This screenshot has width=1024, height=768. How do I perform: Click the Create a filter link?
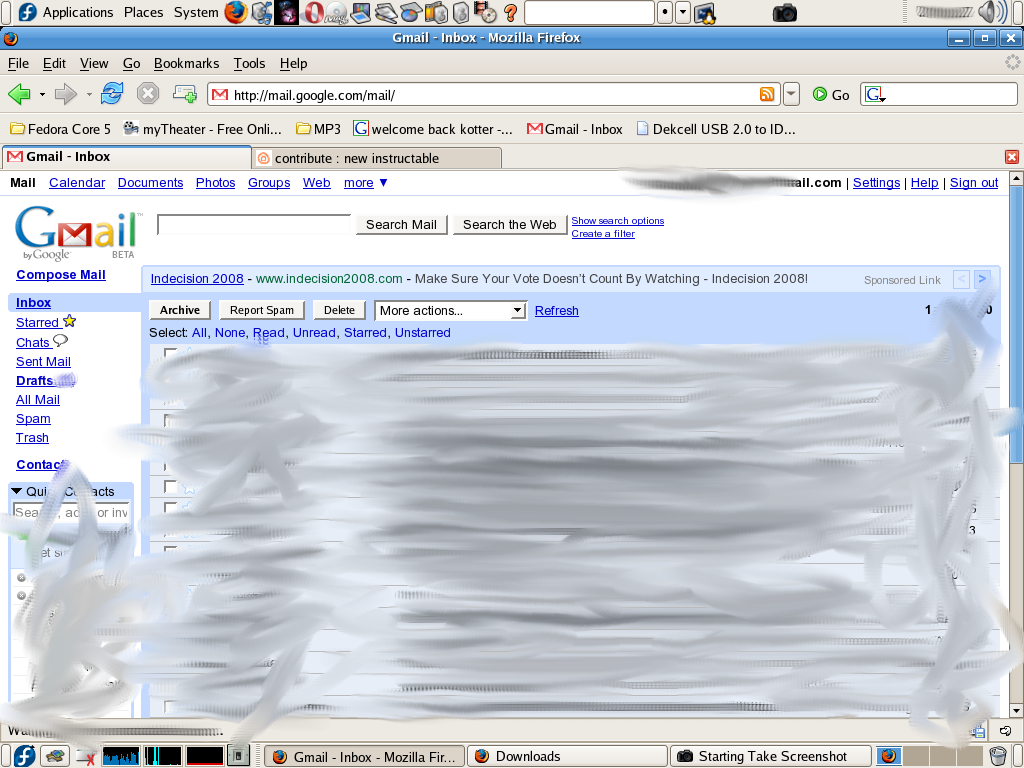click(x=603, y=234)
